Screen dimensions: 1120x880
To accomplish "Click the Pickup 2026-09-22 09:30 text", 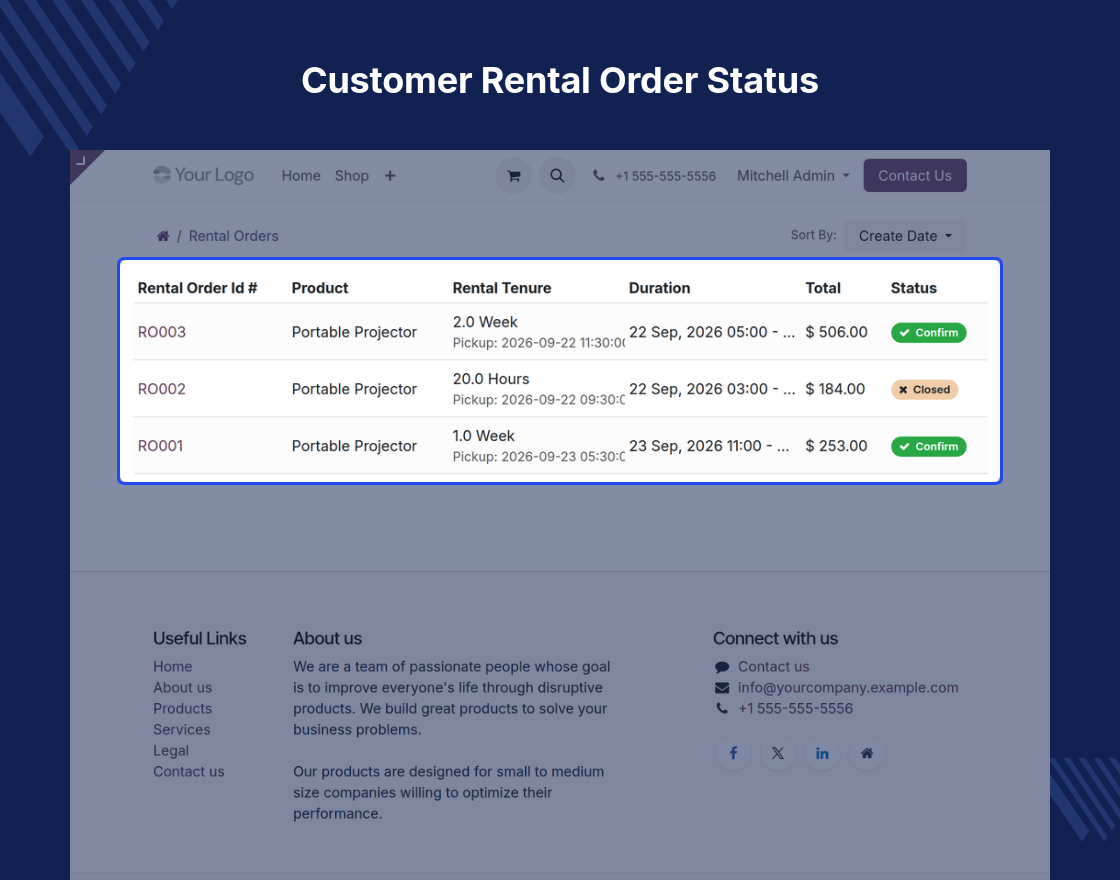I will click(539, 400).
